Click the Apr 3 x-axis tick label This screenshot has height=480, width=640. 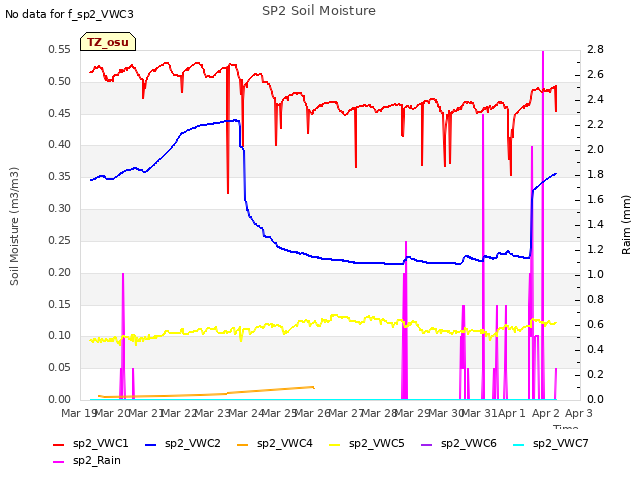[x=579, y=413]
